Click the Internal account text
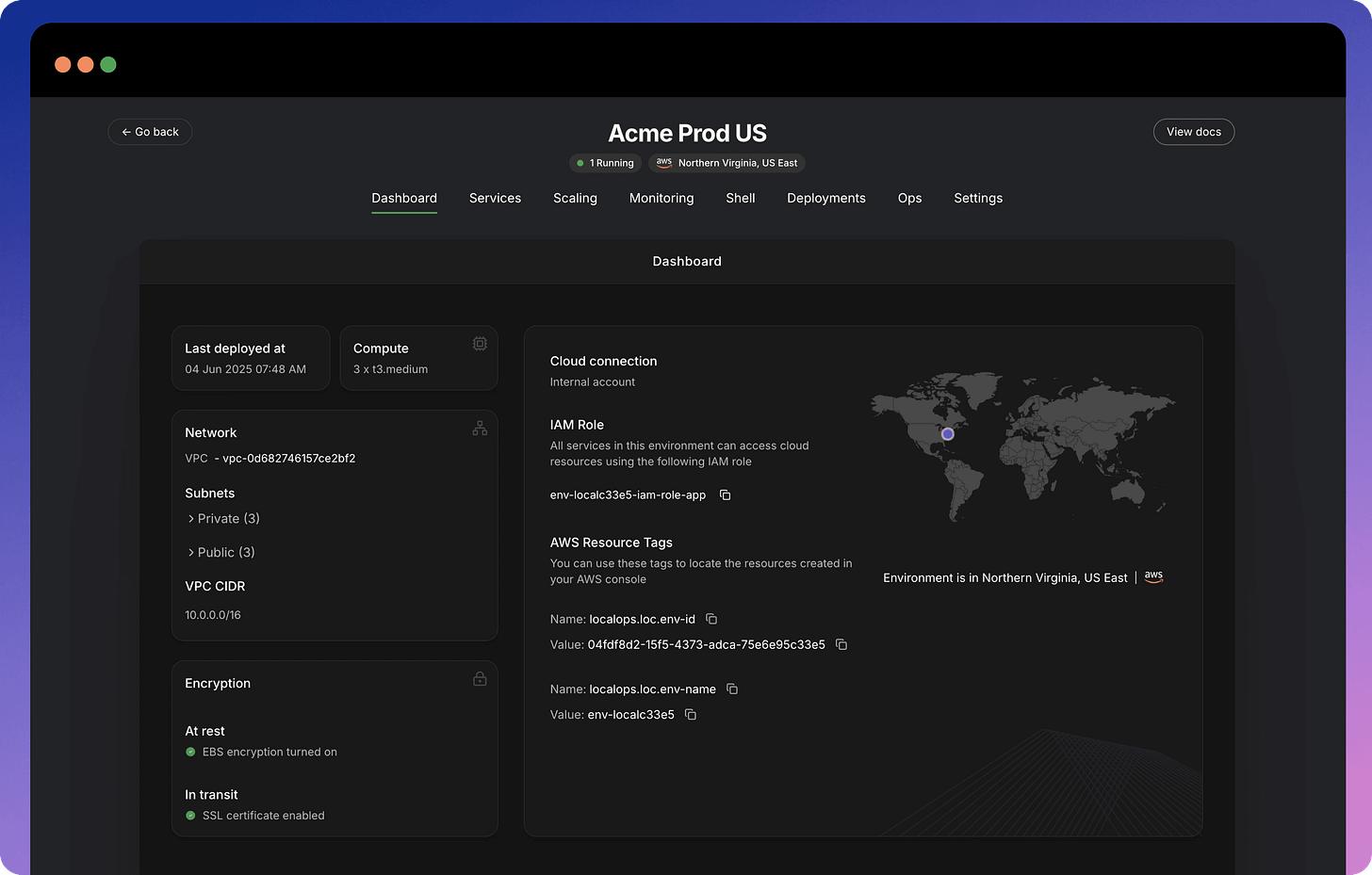Image resolution: width=1372 pixels, height=875 pixels. pos(593,382)
